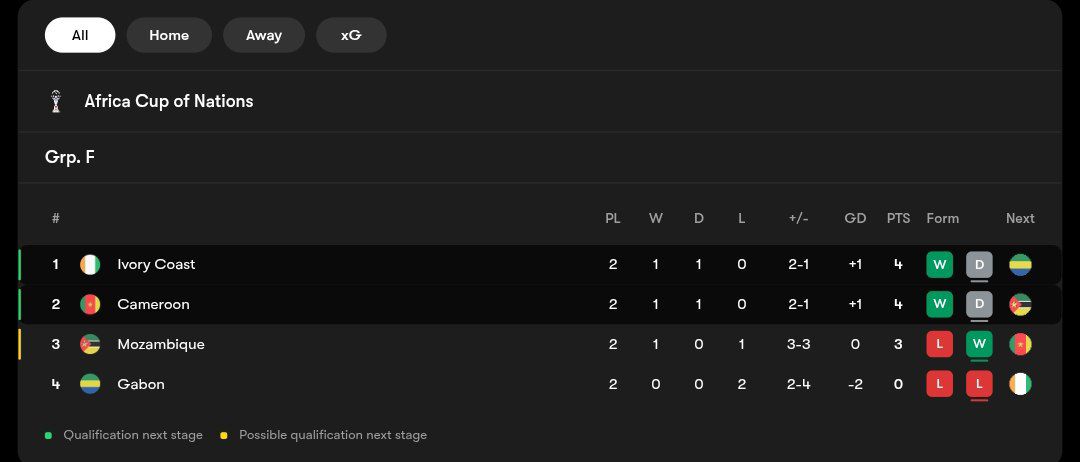Switch to the Home standings tab
The height and width of the screenshot is (462, 1080).
169,35
